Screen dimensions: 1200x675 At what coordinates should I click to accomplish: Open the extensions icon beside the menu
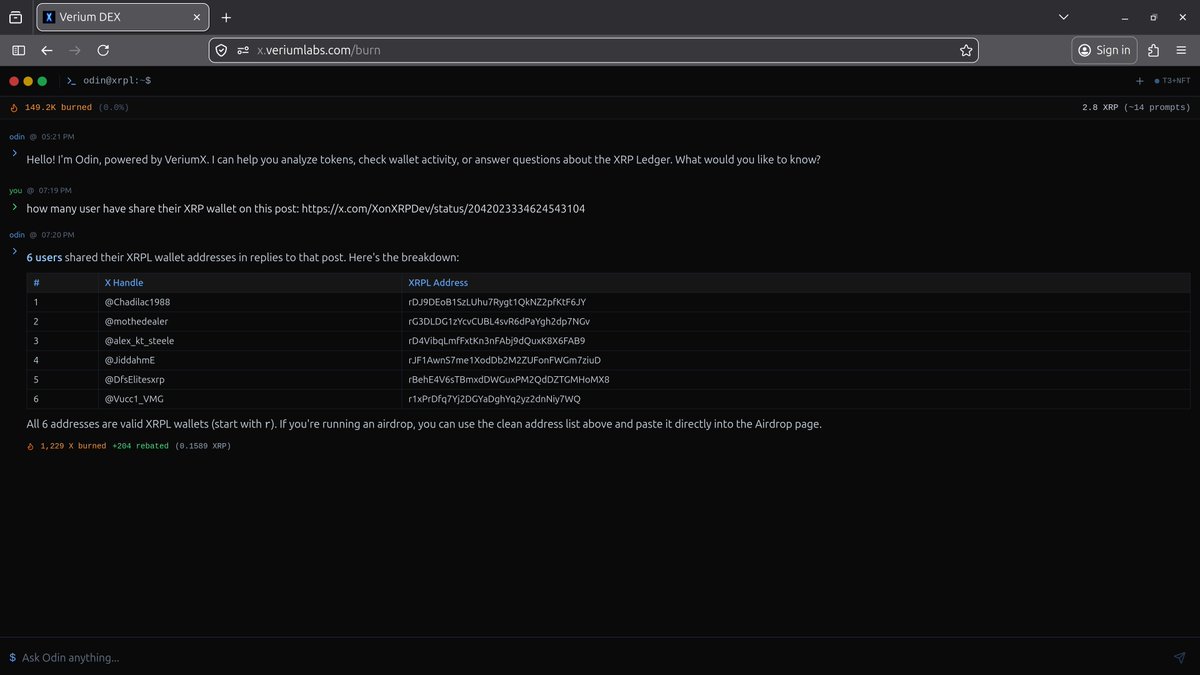[x=1153, y=49]
